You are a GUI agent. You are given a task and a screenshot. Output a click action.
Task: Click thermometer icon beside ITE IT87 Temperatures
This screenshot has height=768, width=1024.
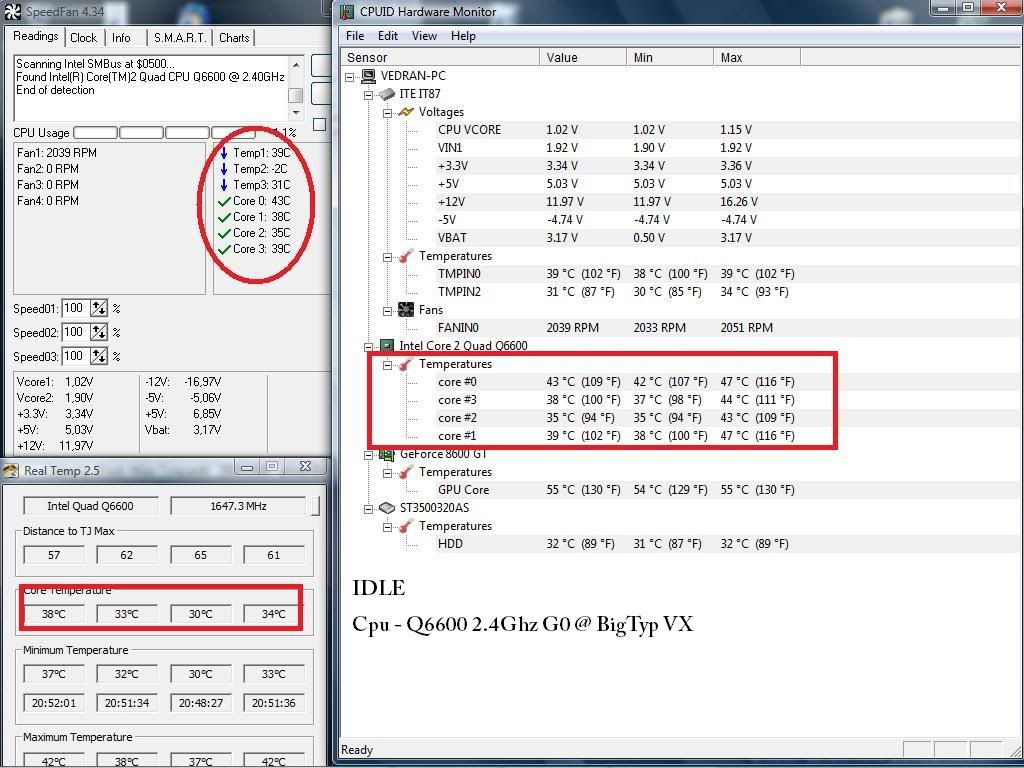[x=406, y=256]
